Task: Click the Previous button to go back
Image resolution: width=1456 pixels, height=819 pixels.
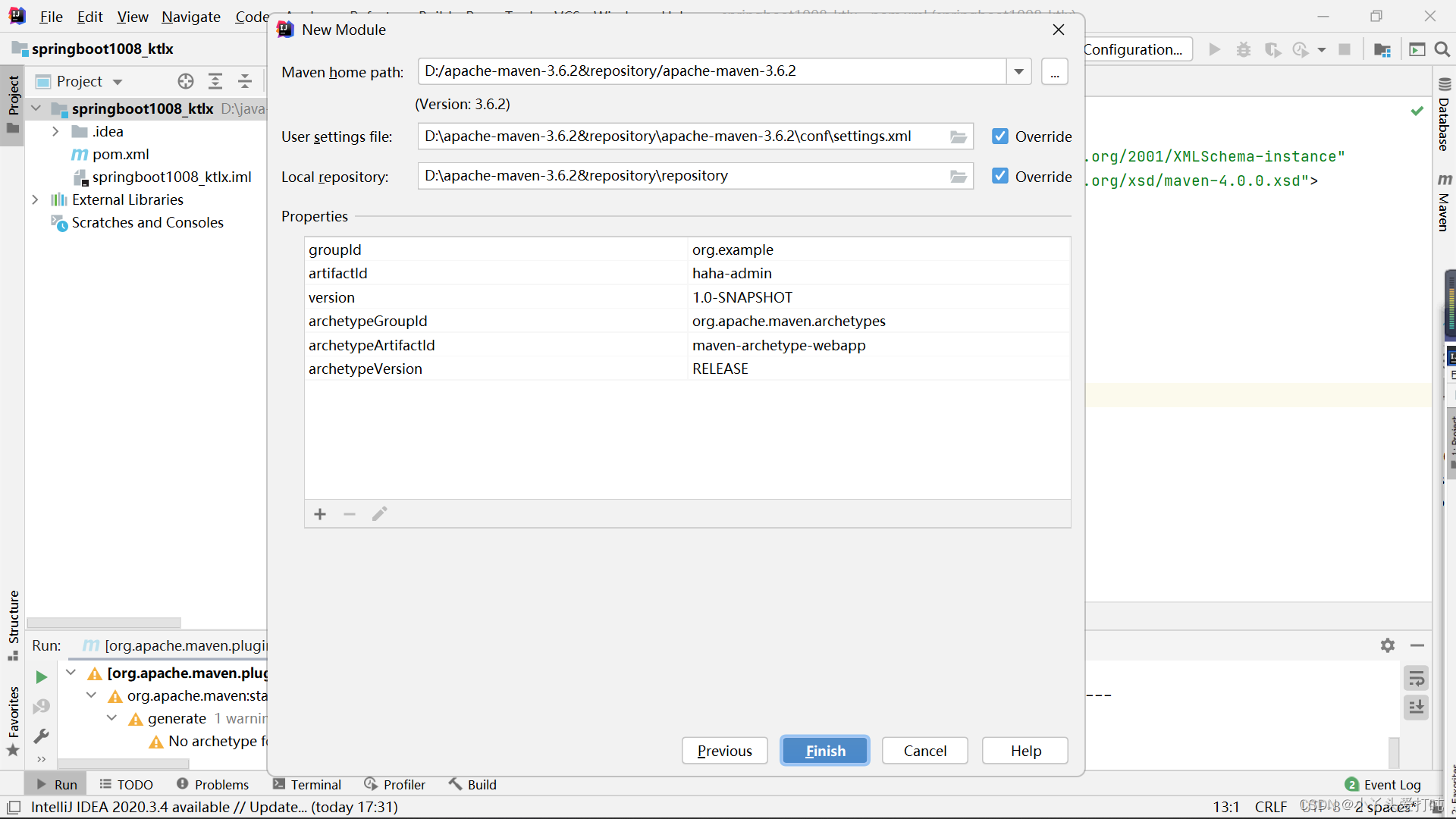Action: click(724, 750)
